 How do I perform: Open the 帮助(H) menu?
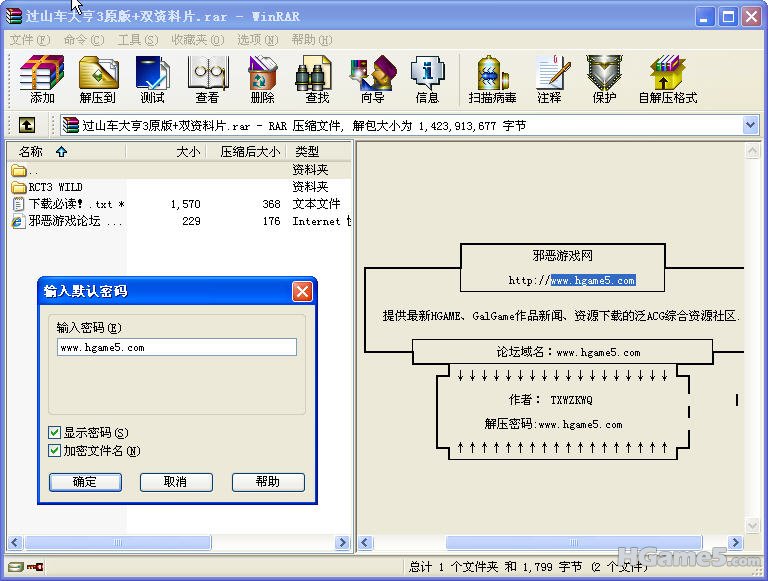click(312, 40)
